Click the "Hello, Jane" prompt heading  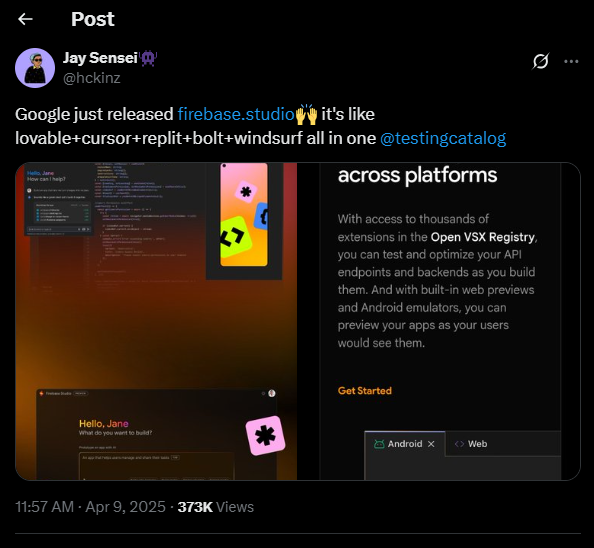pos(103,423)
